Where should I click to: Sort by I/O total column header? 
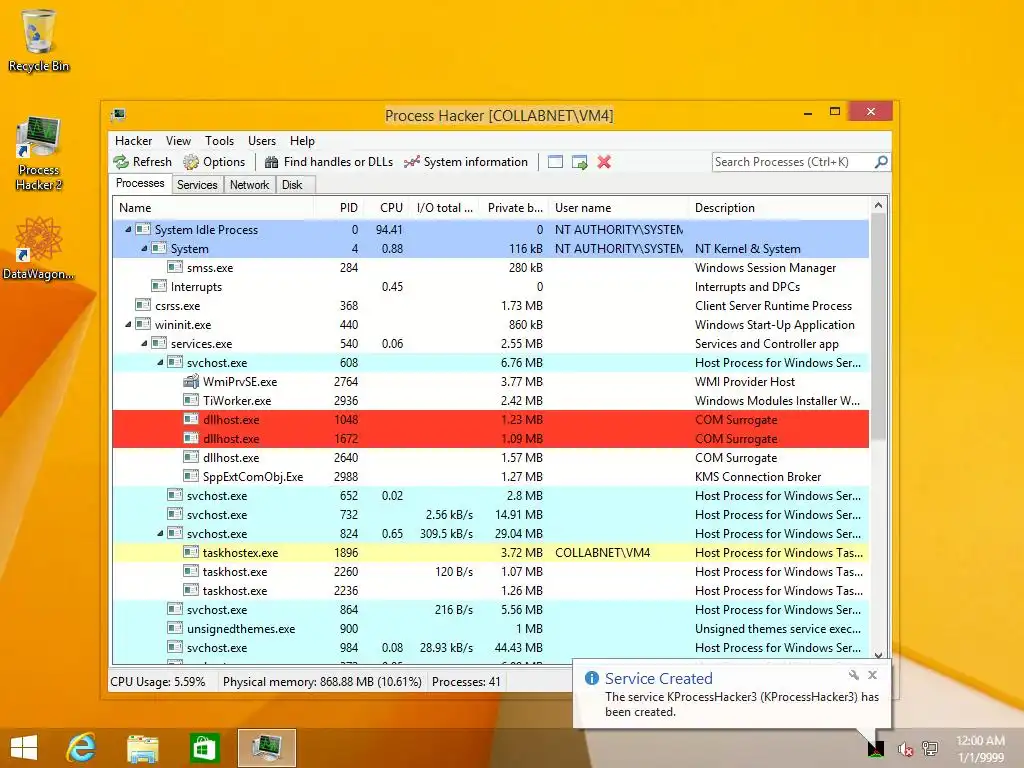pyautogui.click(x=443, y=208)
